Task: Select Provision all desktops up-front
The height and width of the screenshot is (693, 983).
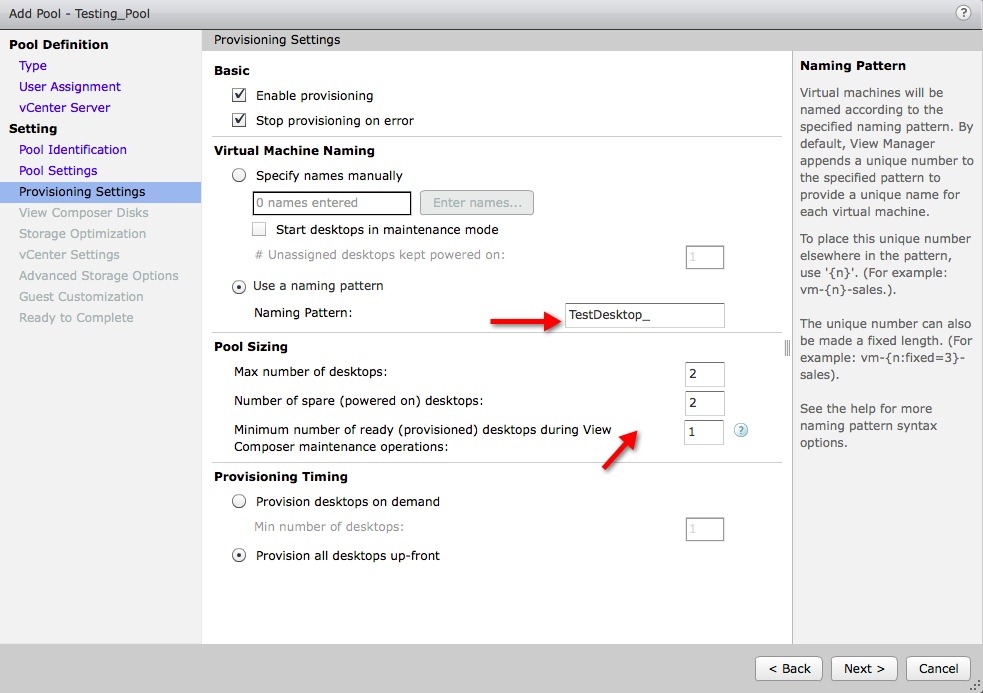Action: [239, 556]
